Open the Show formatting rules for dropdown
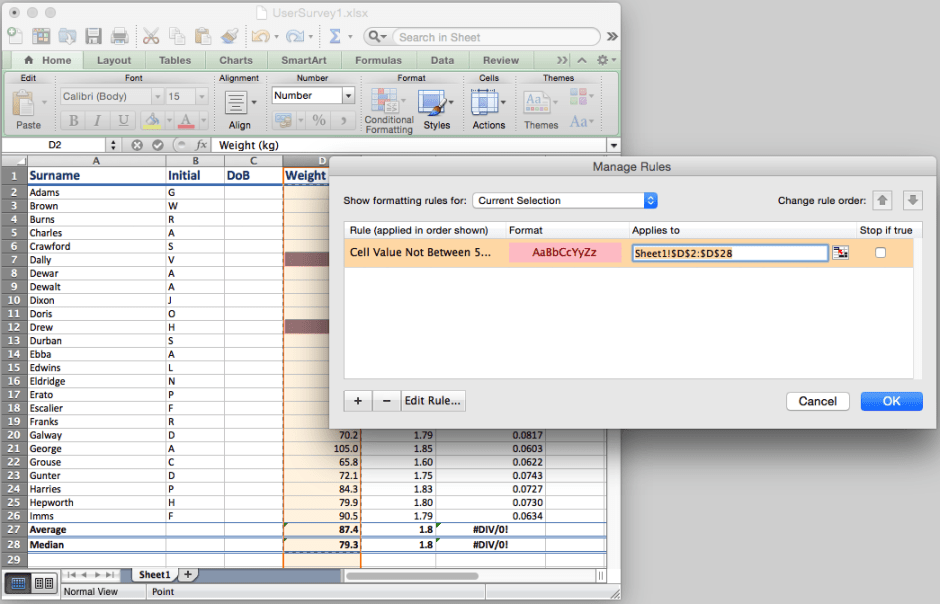 (565, 200)
